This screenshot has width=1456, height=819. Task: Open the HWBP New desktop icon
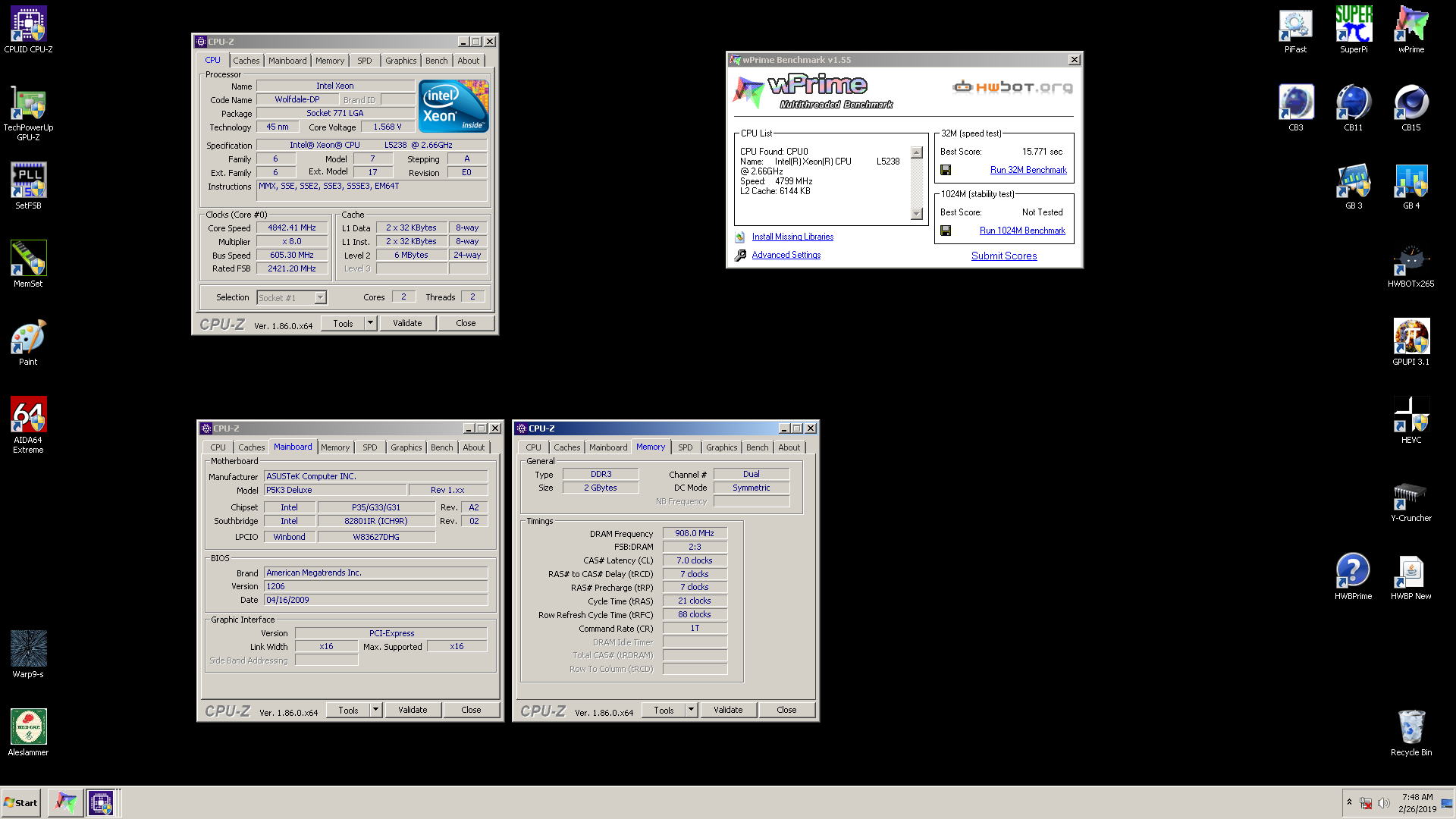[x=1411, y=576]
